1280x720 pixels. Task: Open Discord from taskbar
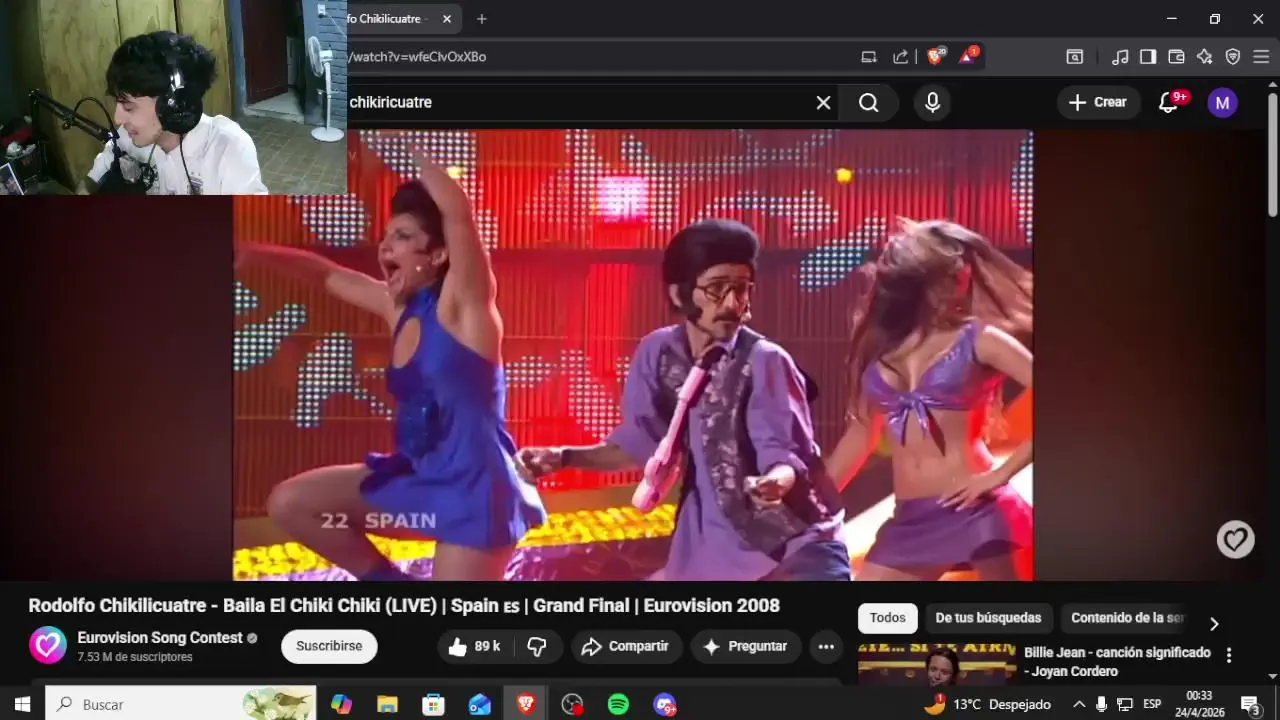tap(665, 704)
